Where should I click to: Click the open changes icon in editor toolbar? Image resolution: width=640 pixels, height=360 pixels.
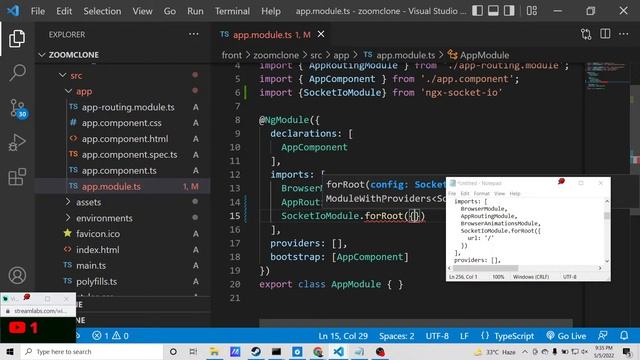click(586, 34)
